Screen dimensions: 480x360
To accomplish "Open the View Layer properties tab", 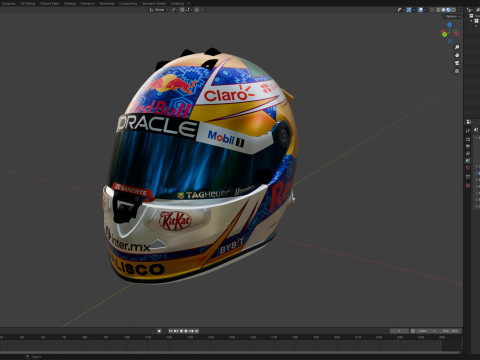I will [x=468, y=154].
